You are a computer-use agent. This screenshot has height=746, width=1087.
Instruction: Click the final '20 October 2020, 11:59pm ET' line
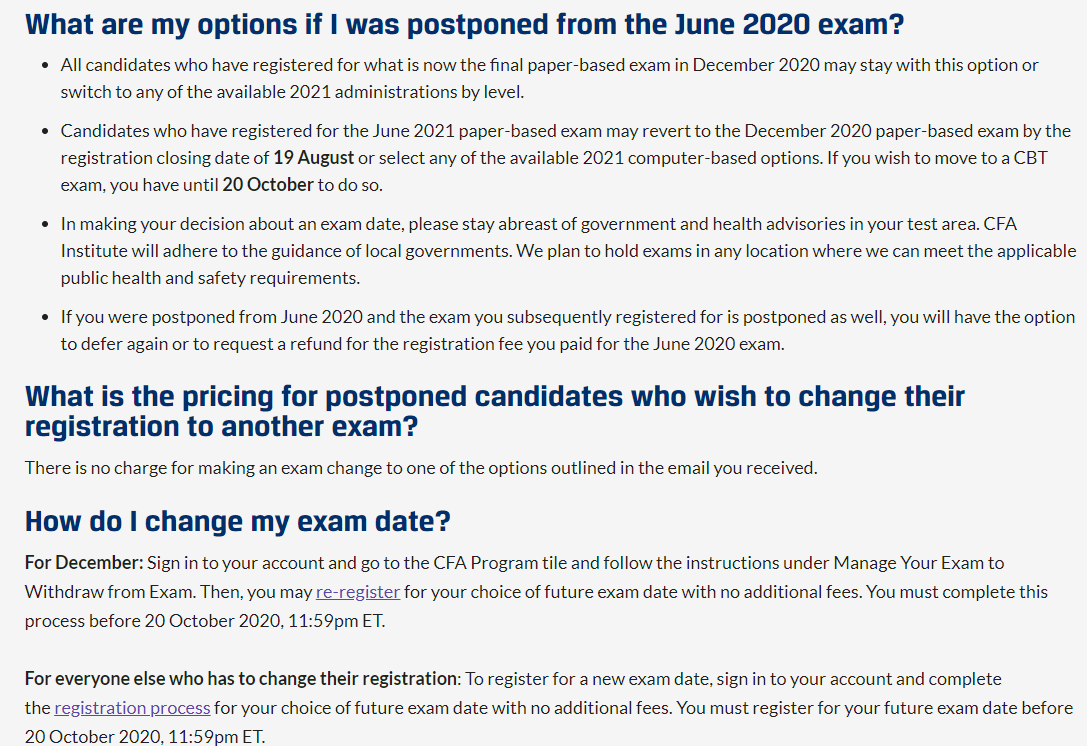point(145,736)
